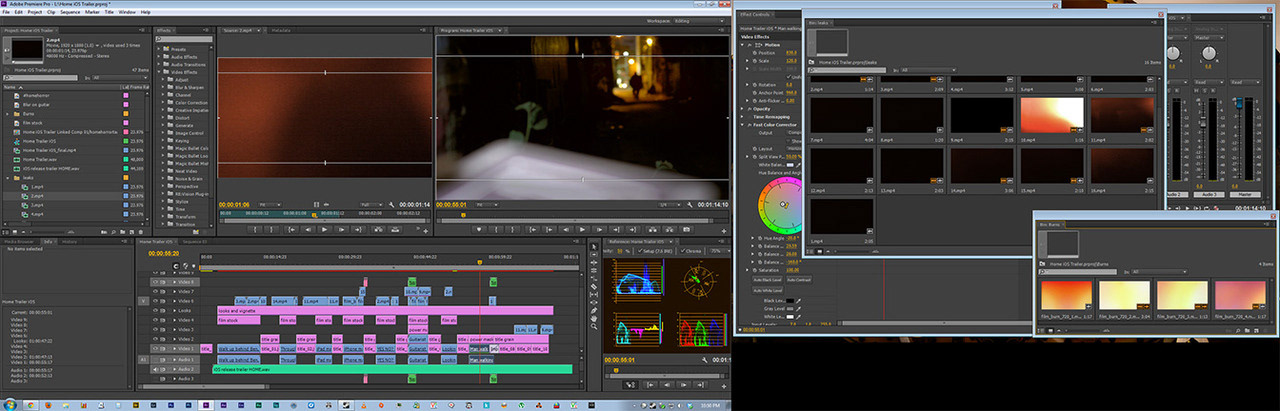
Task: Choose the Pen tool in the Tools panel
Action: point(594,310)
